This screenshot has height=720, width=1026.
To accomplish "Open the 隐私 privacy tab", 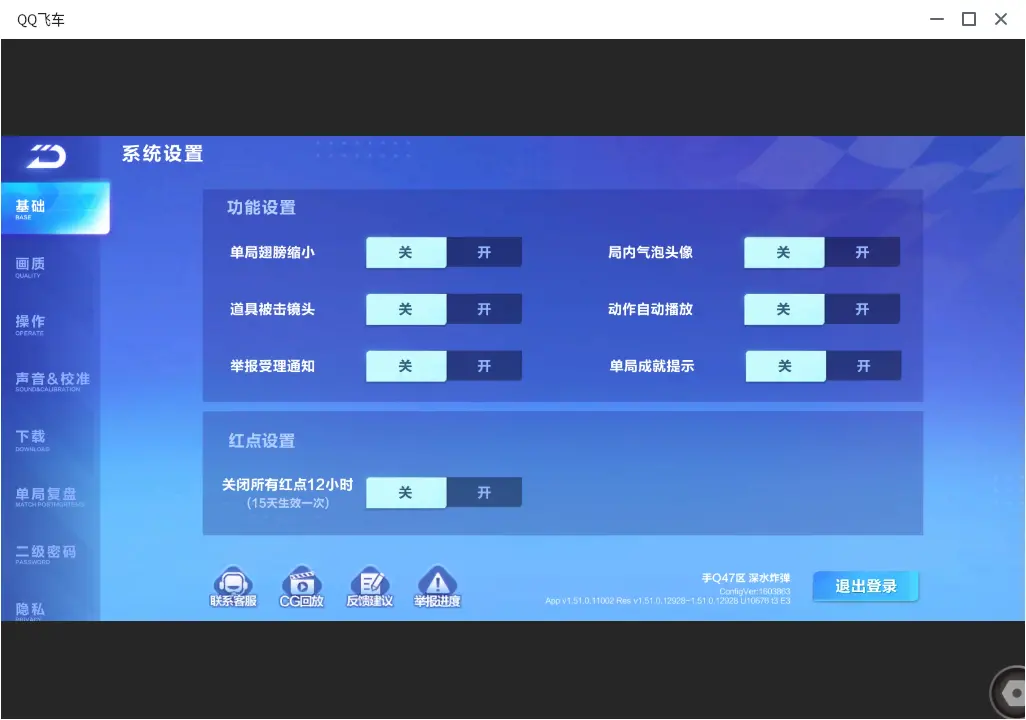I will (31, 611).
